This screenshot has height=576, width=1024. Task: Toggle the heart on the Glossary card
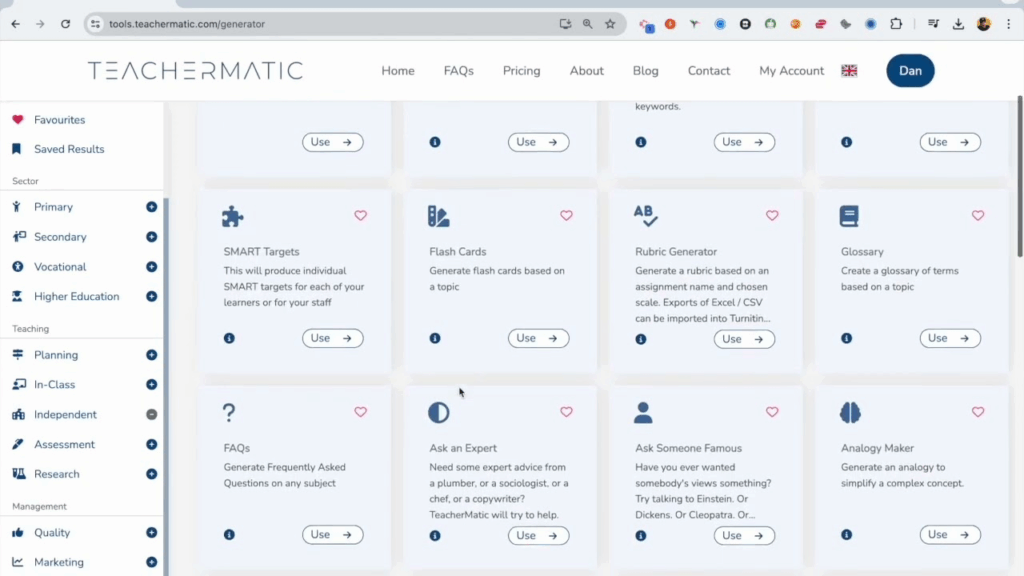point(978,216)
